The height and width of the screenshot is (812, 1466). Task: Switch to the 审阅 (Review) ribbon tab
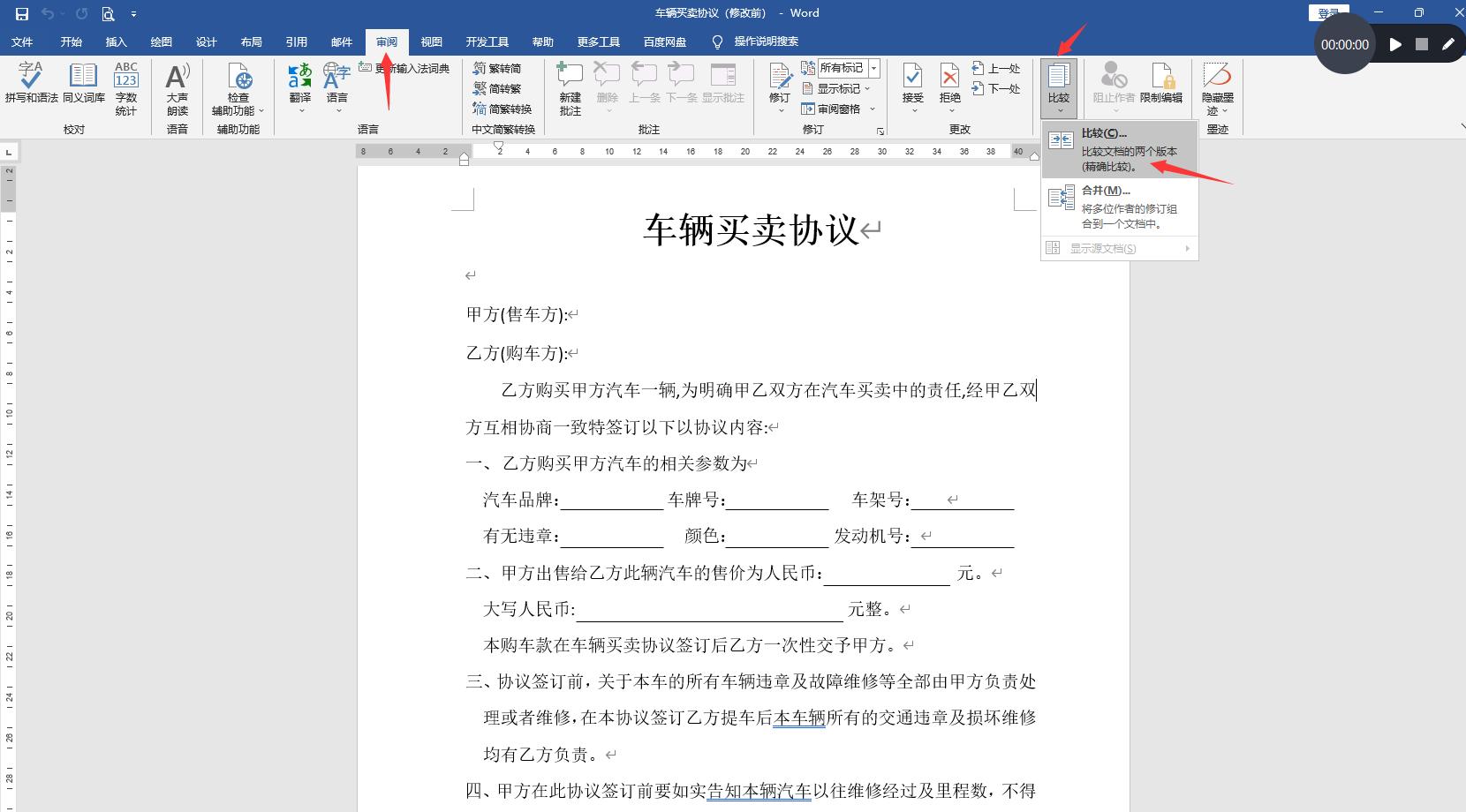(x=387, y=41)
